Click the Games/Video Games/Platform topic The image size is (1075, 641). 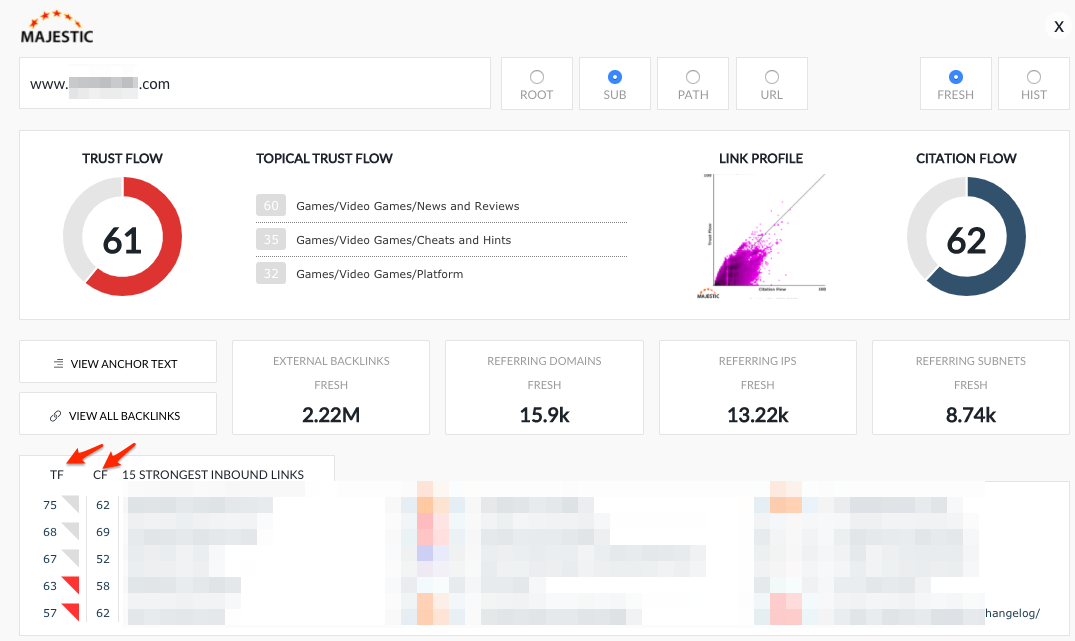pos(379,274)
